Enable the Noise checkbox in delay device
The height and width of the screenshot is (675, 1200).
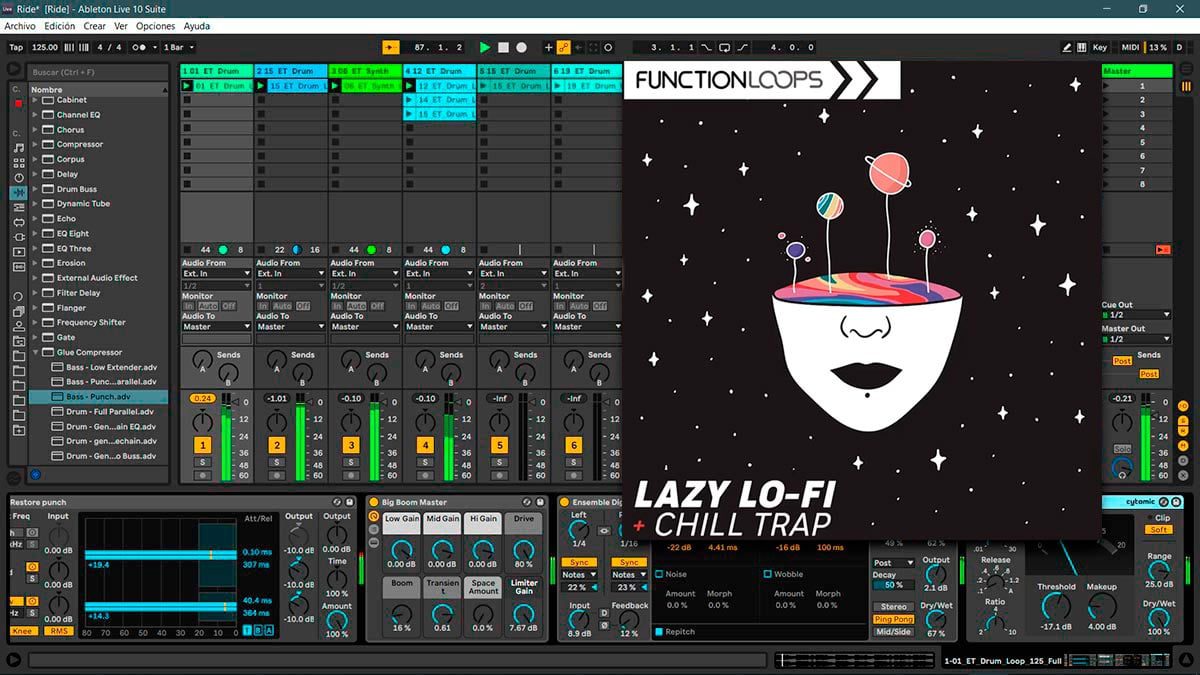[660, 575]
